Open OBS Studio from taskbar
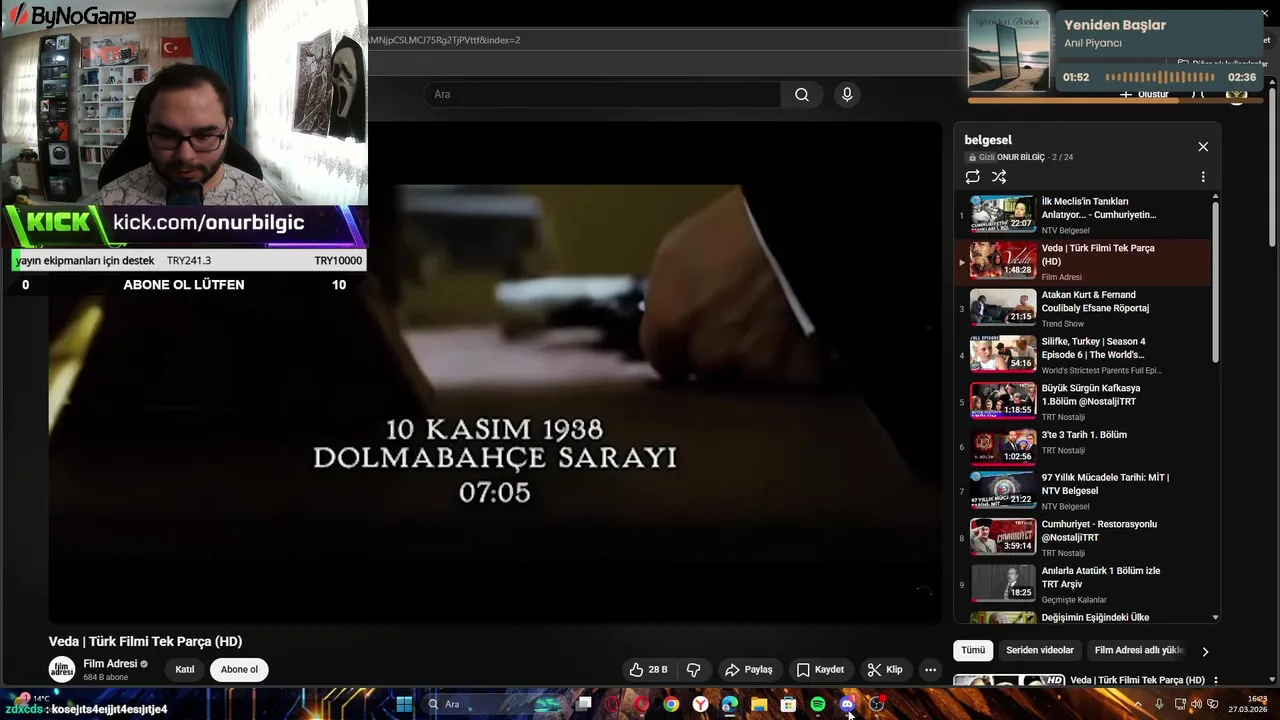This screenshot has height=720, width=1280. coord(877,704)
